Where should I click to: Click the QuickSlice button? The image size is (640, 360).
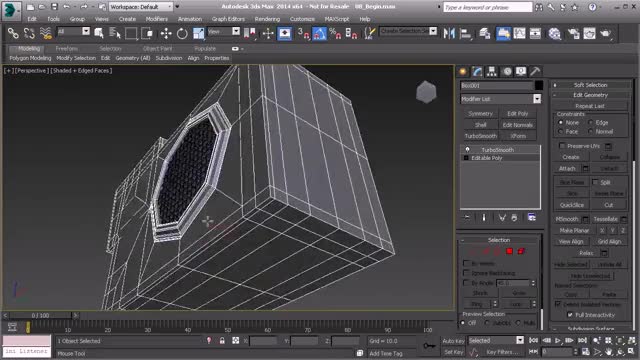point(572,205)
